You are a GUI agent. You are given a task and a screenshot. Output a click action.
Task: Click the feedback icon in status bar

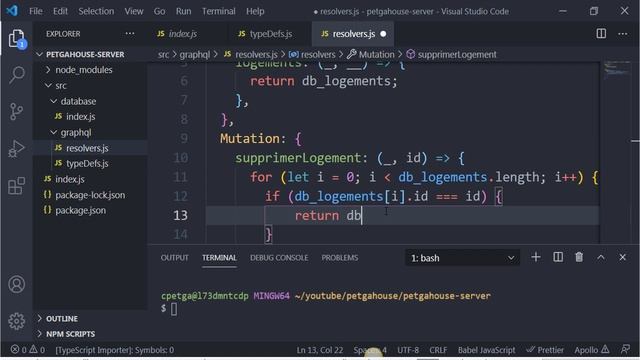click(625, 349)
